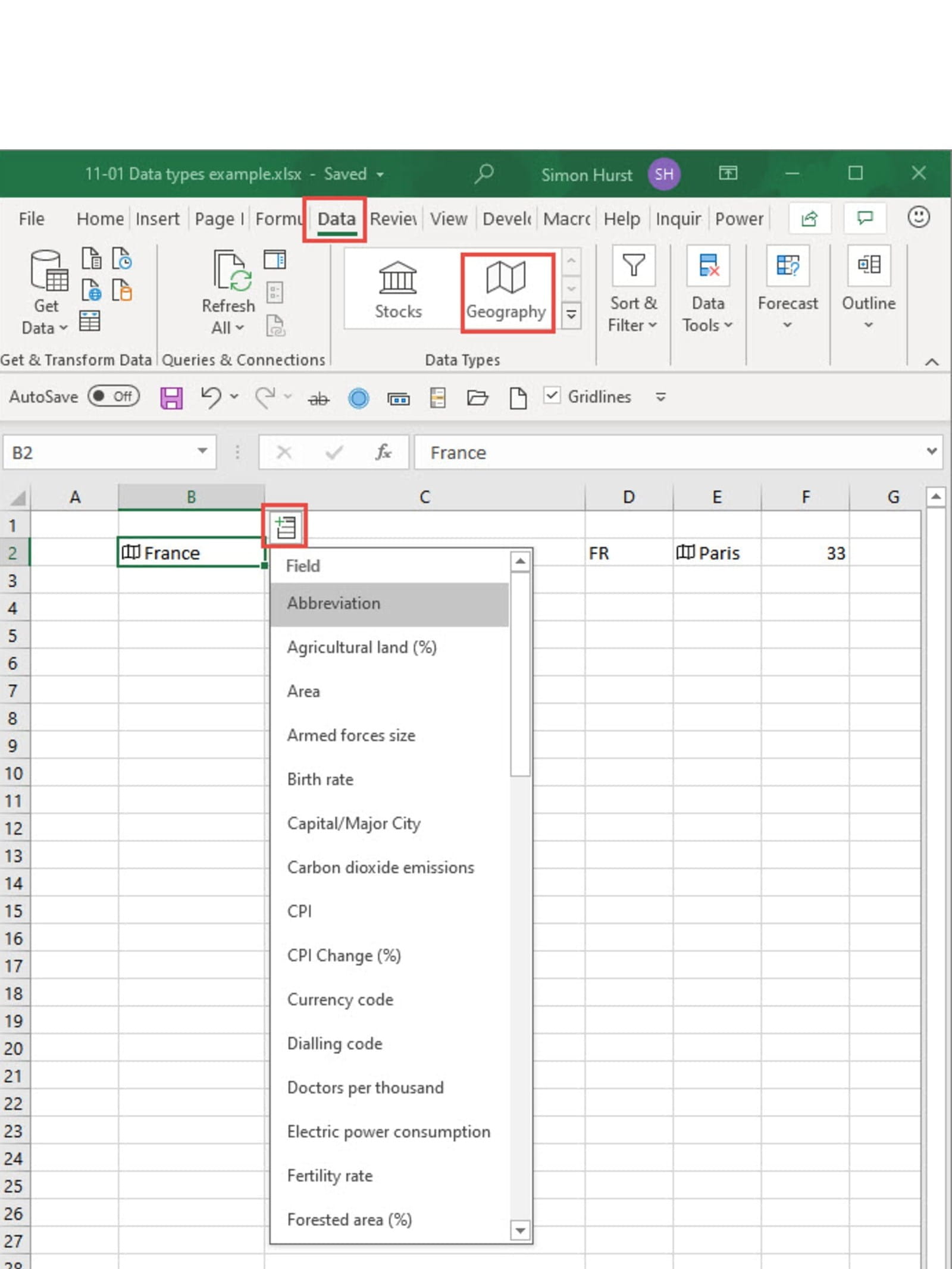Select Capital/Major City from field list
952x1269 pixels.
point(353,823)
